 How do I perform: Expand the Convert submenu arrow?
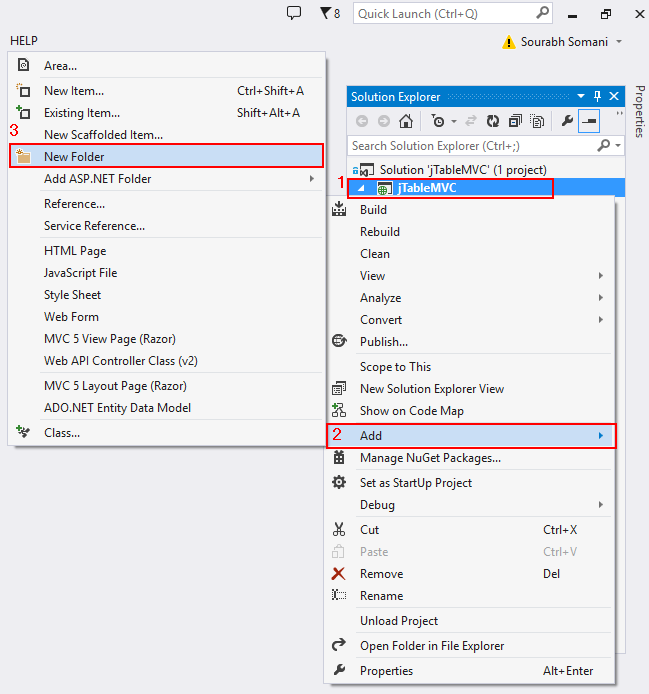[x=601, y=319]
